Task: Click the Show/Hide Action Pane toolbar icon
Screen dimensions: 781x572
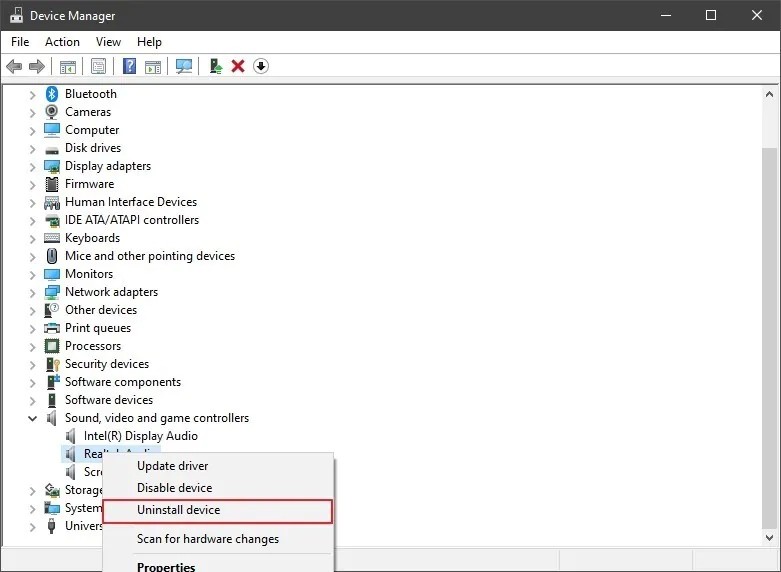Action: (153, 66)
